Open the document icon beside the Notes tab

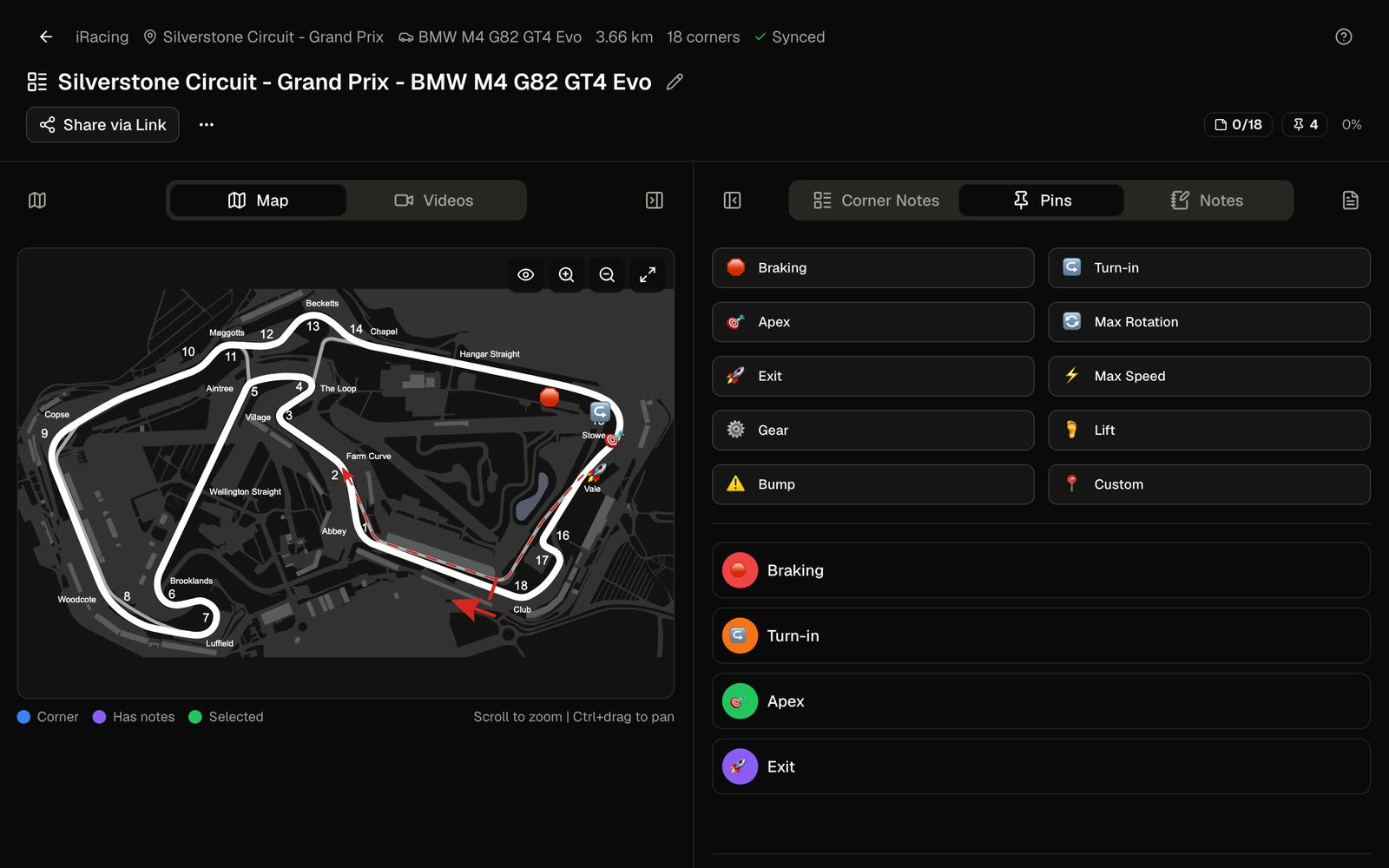click(1350, 201)
